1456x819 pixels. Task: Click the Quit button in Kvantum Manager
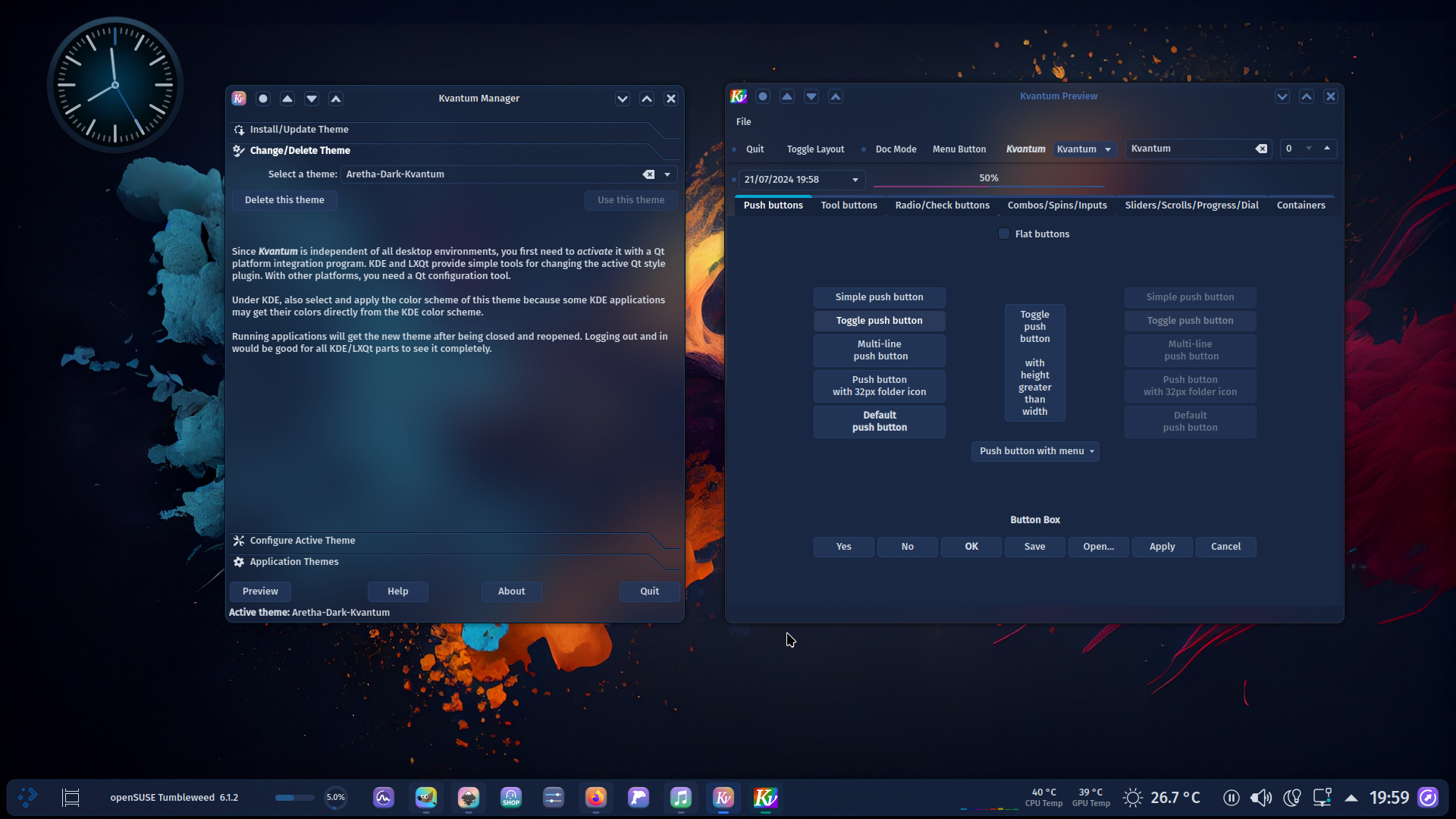pyautogui.click(x=650, y=591)
